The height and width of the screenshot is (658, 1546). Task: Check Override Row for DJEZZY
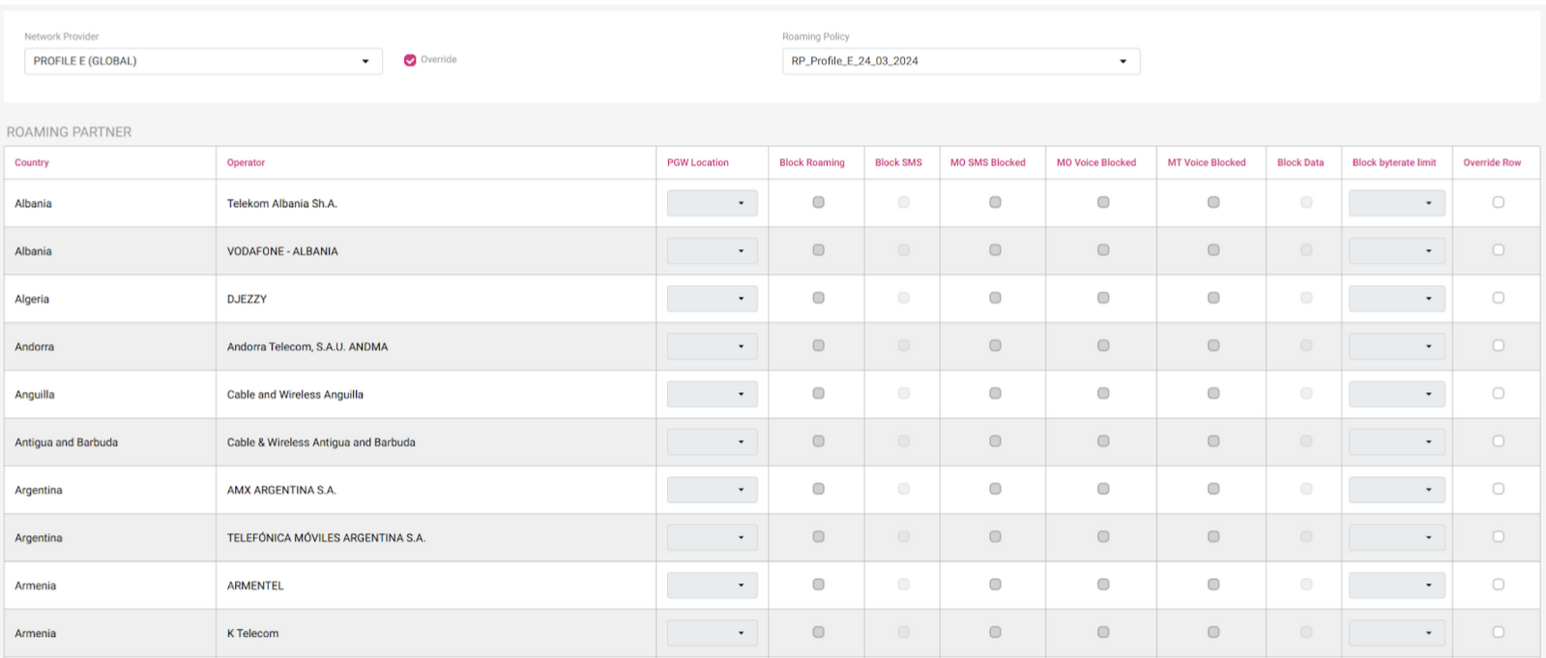coord(1498,297)
